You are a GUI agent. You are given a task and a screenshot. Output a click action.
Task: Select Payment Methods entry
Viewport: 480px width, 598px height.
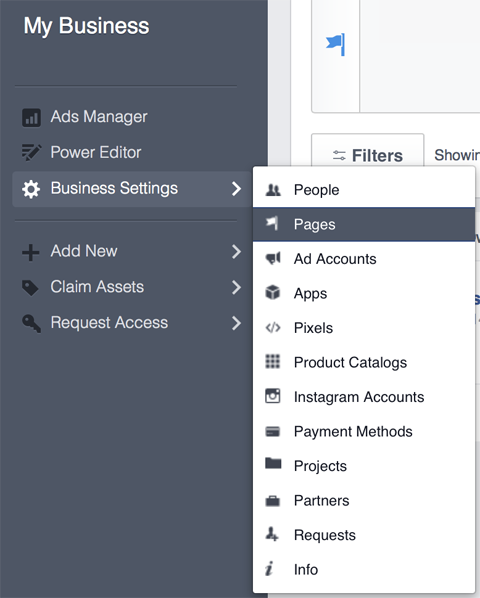pyautogui.click(x=364, y=431)
